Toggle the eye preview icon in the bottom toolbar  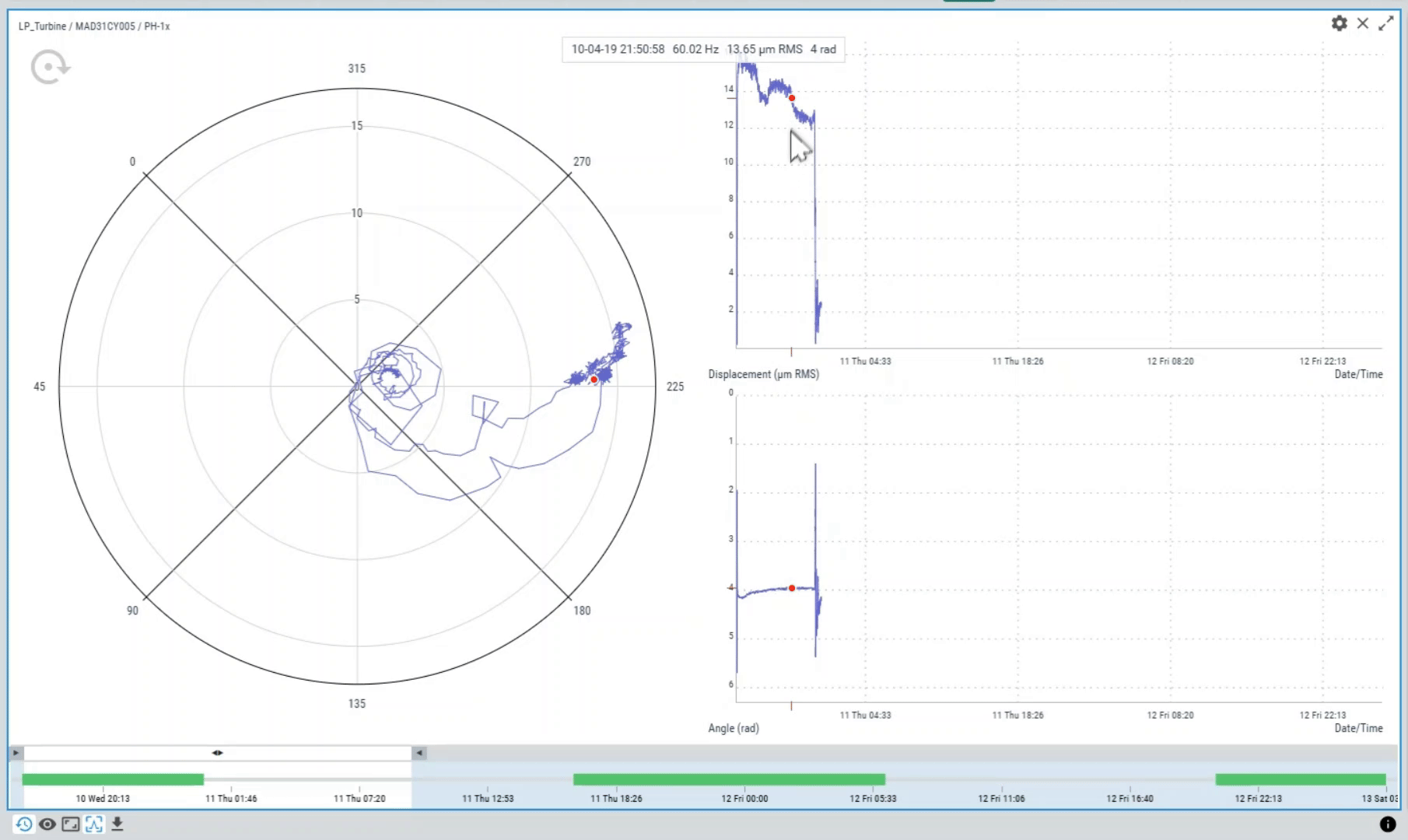(47, 823)
